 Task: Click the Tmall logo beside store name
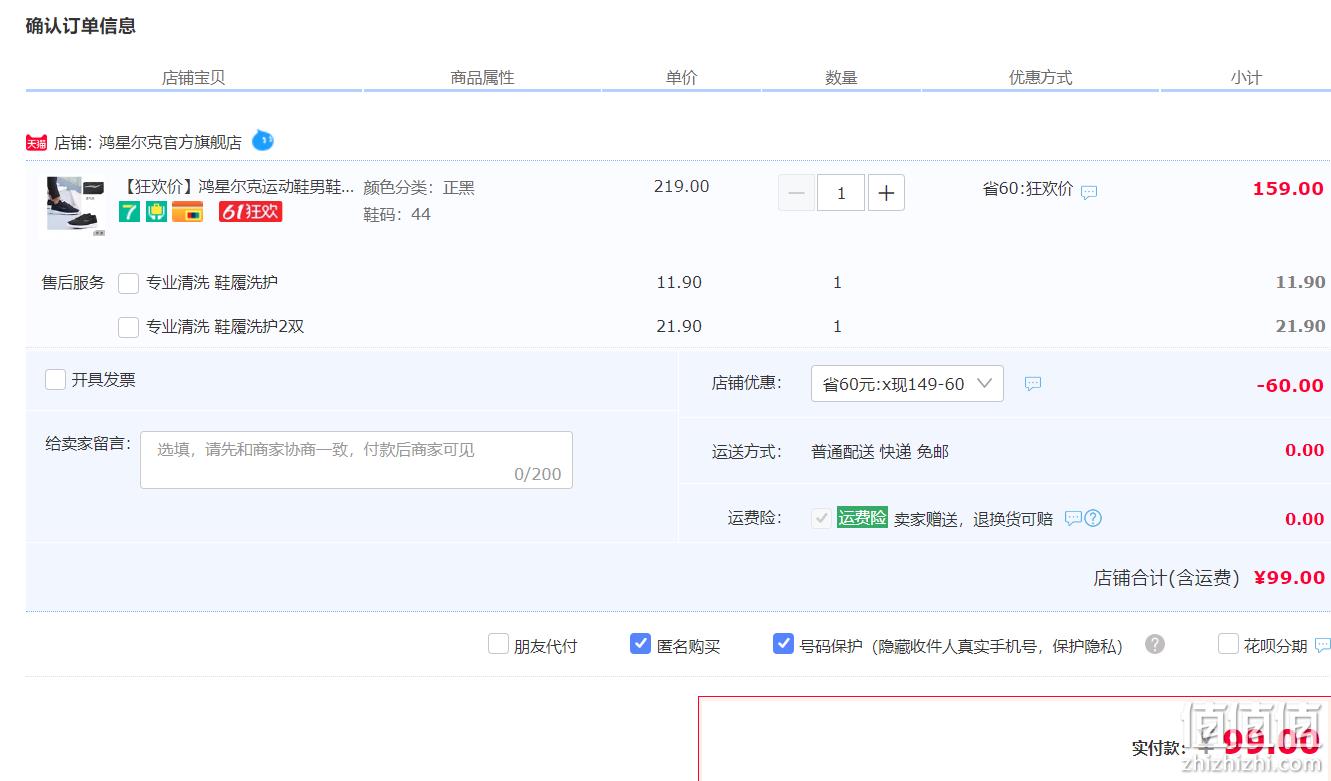36,143
